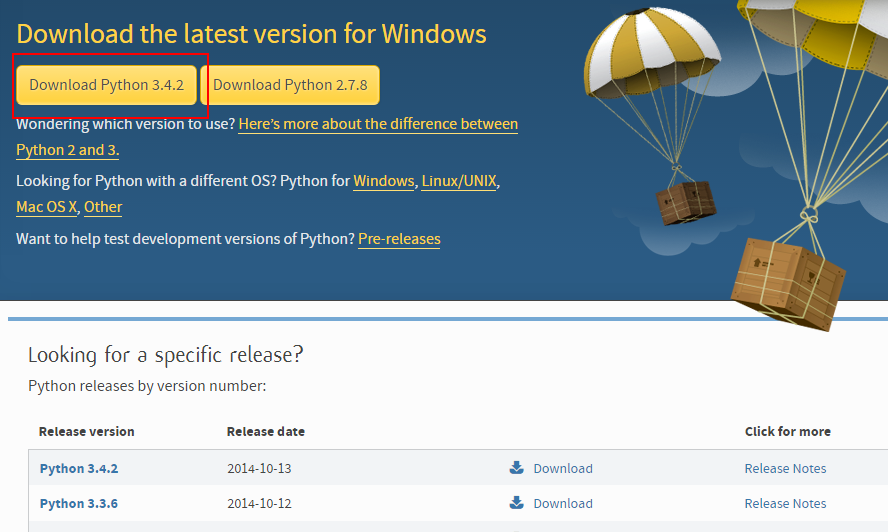Click the Looking for a specific release heading
Viewport: 888px width, 532px height.
pyautogui.click(x=165, y=355)
